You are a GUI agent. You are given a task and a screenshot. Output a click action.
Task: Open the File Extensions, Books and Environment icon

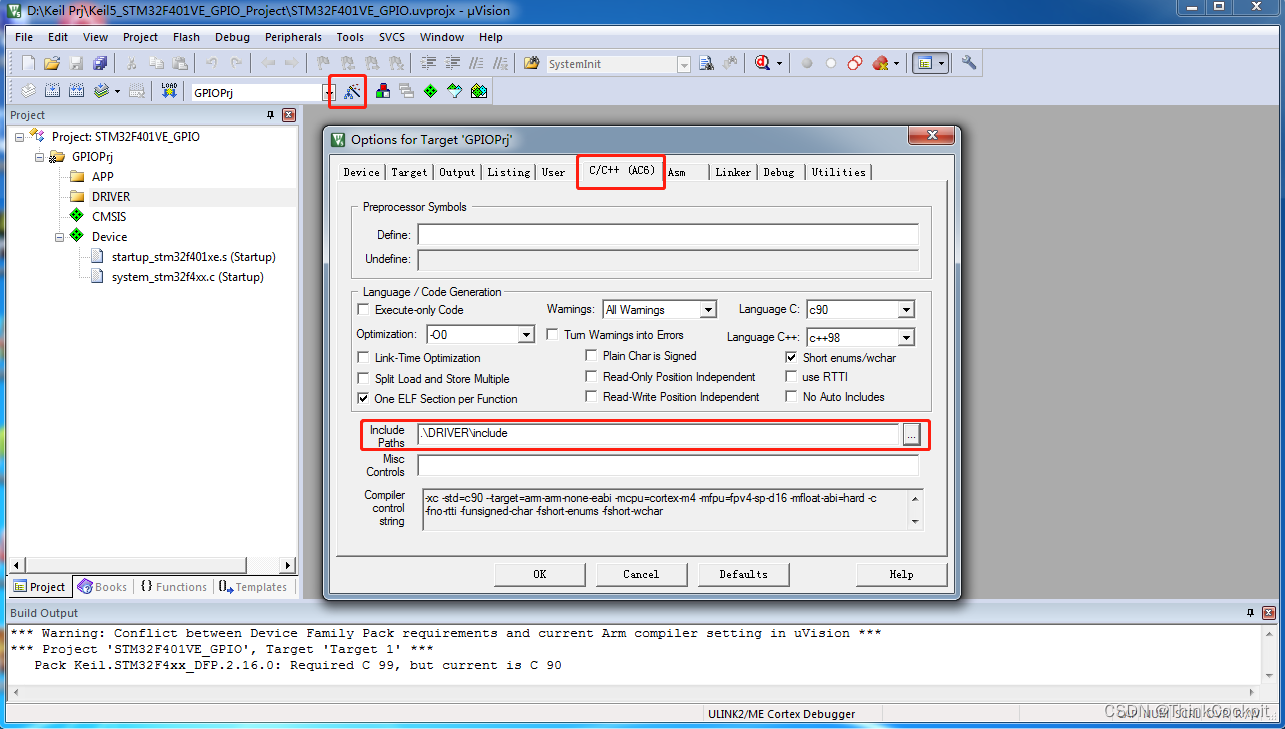(x=383, y=91)
